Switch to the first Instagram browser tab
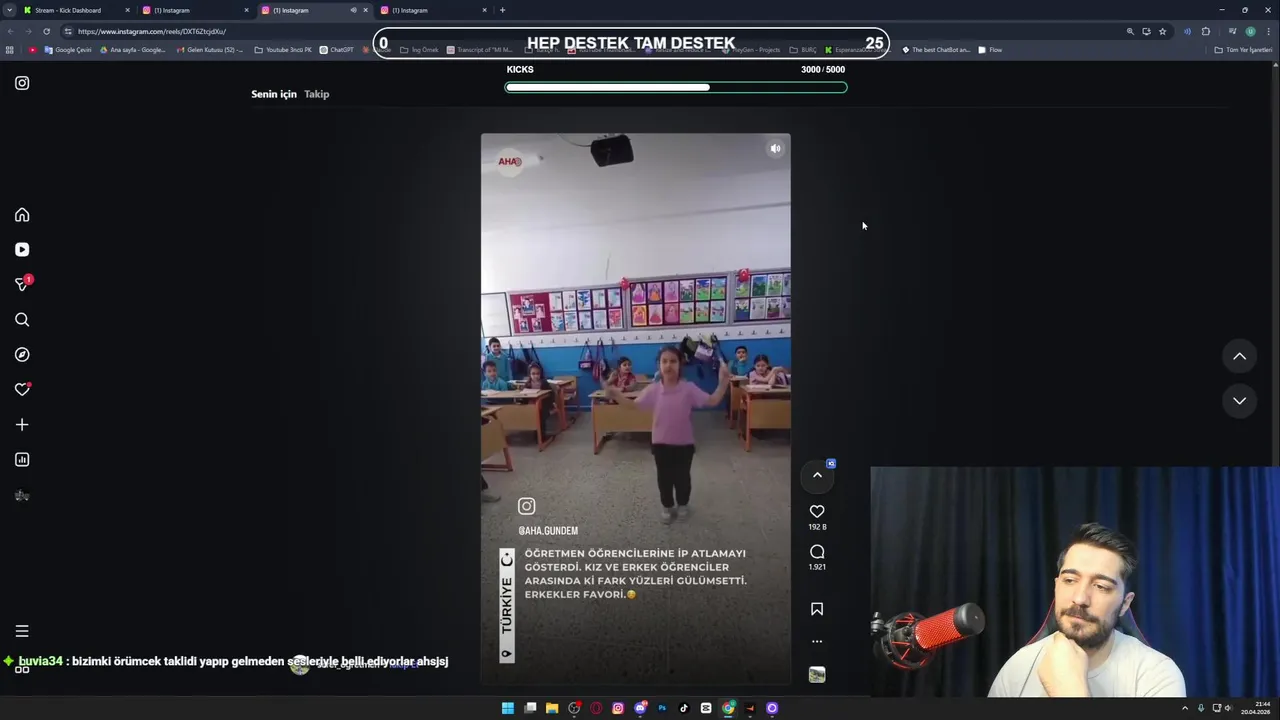Viewport: 1280px width, 720px height. 195,10
